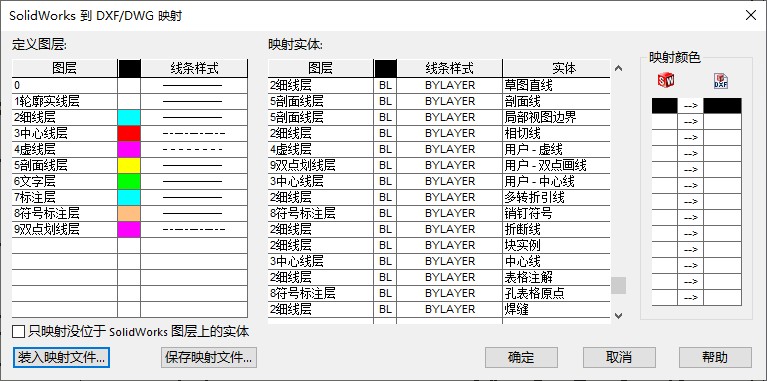Select entity 中心线 in 实体 column
This screenshot has width=767, height=381.
[557, 261]
